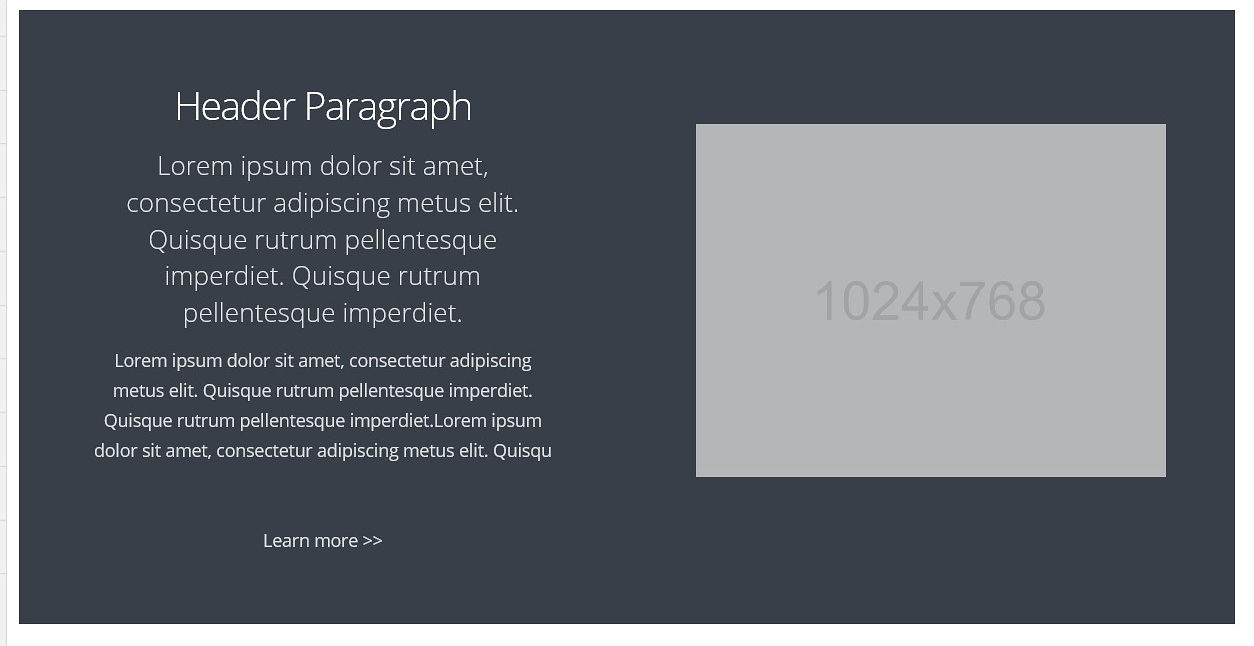Click the word Paragraph in the title
Image resolution: width=1254 pixels, height=646 pixels.
(388, 108)
